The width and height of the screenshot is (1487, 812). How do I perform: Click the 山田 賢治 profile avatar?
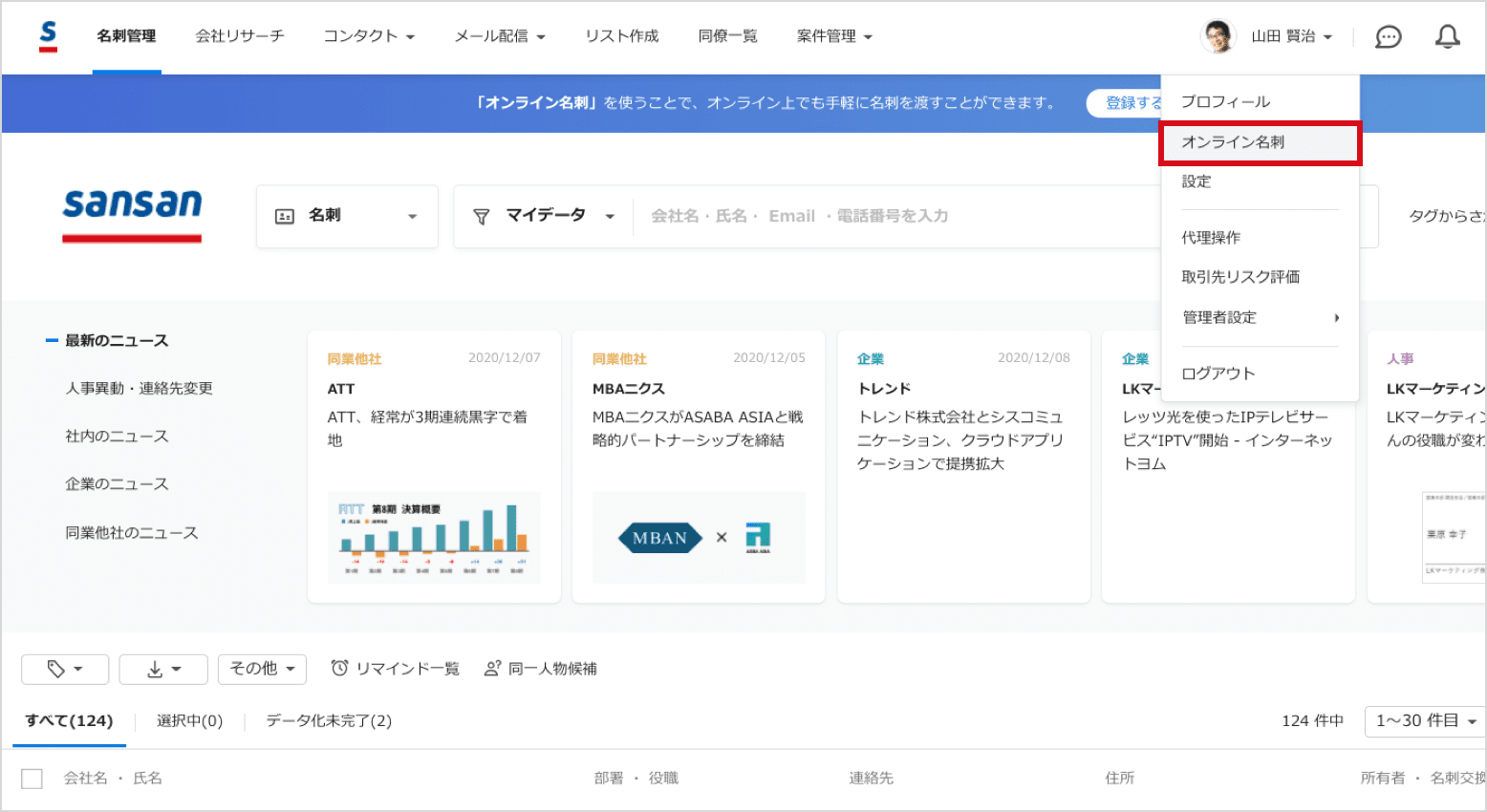click(x=1218, y=36)
